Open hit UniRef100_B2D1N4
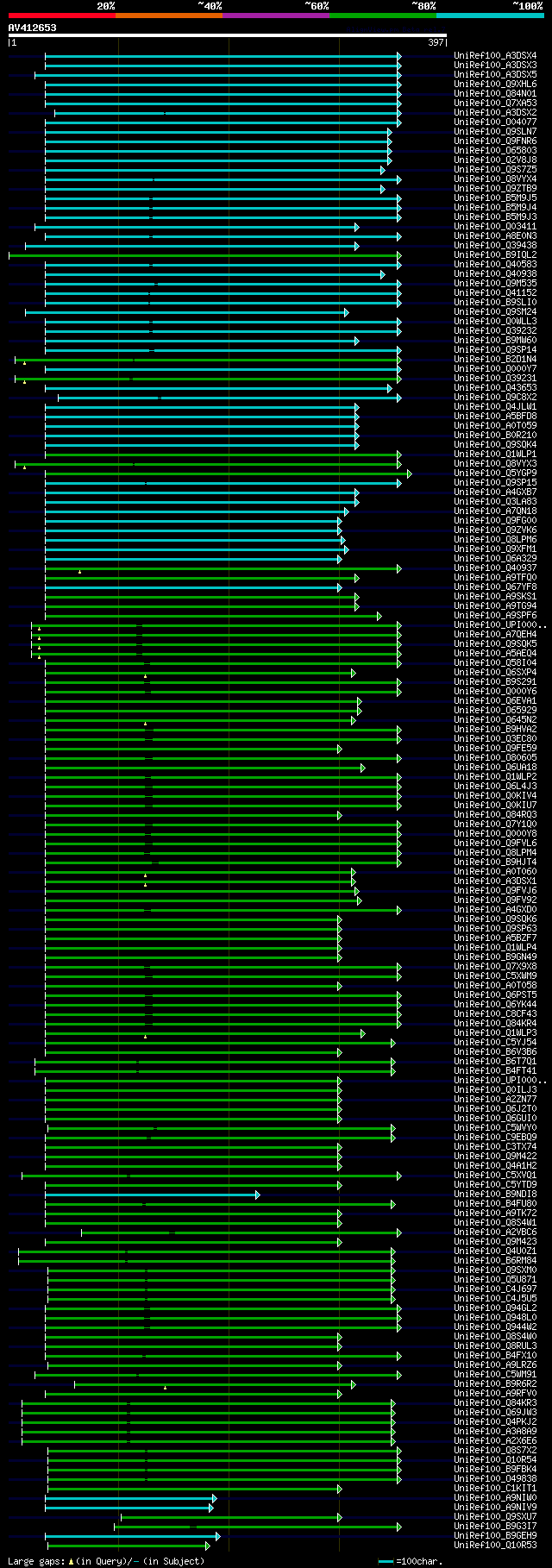The image size is (552, 1568). click(x=495, y=360)
